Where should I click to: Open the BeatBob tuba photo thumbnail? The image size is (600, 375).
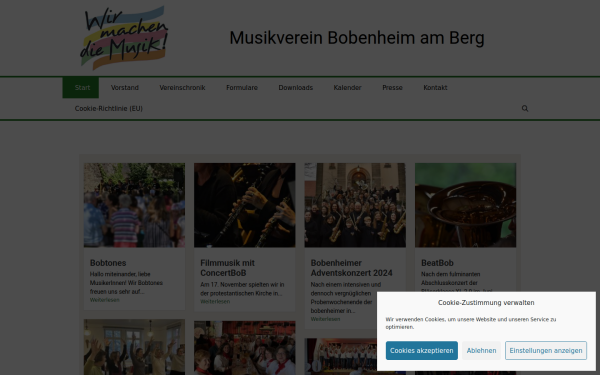pos(465,205)
